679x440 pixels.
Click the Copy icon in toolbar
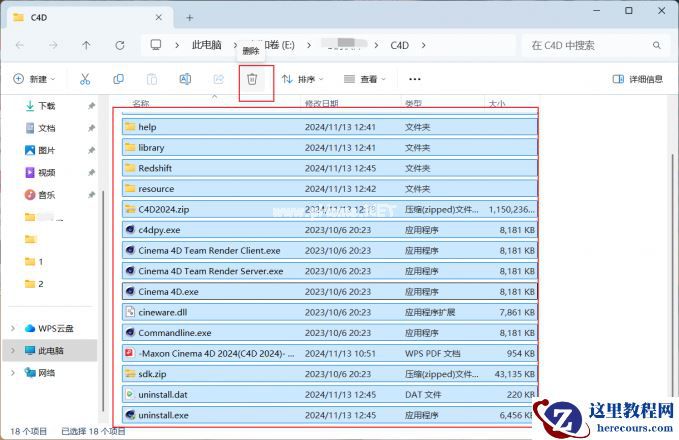coord(118,79)
